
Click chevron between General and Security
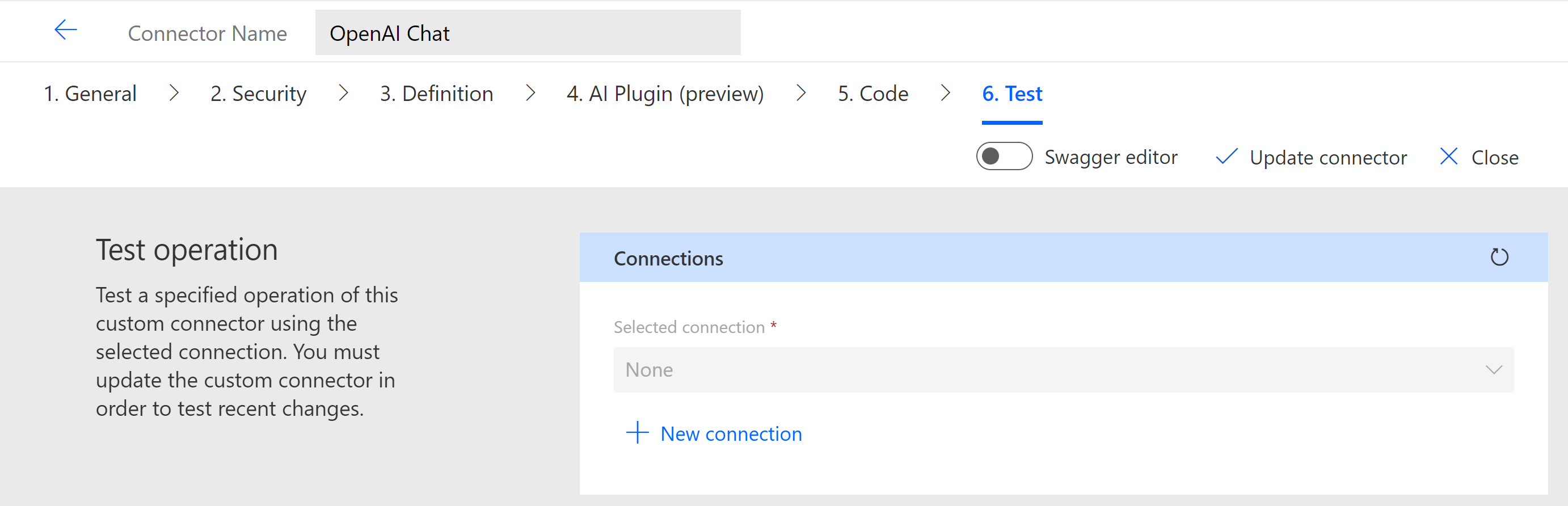(x=174, y=93)
